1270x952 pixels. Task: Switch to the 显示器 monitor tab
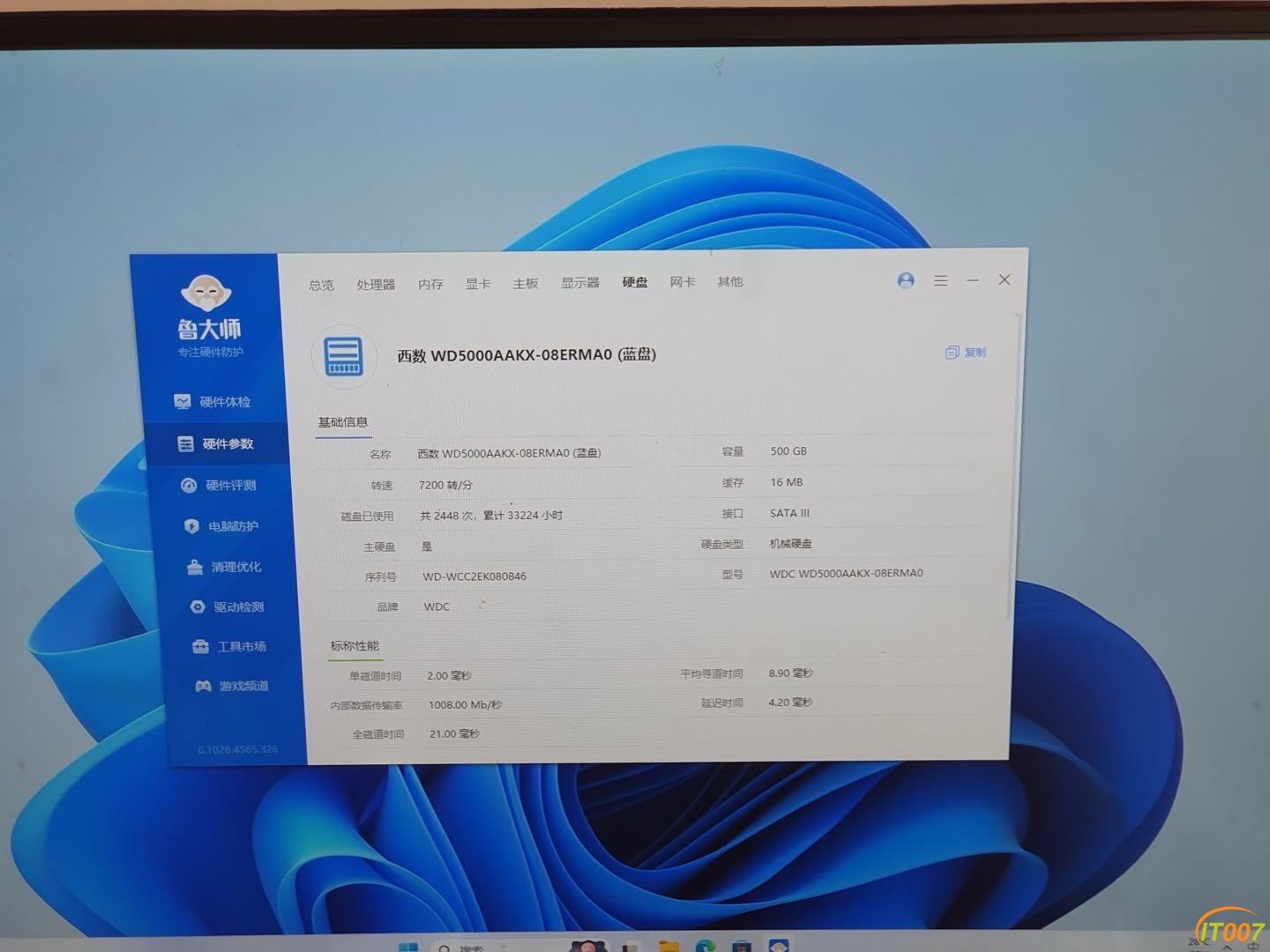[x=580, y=283]
